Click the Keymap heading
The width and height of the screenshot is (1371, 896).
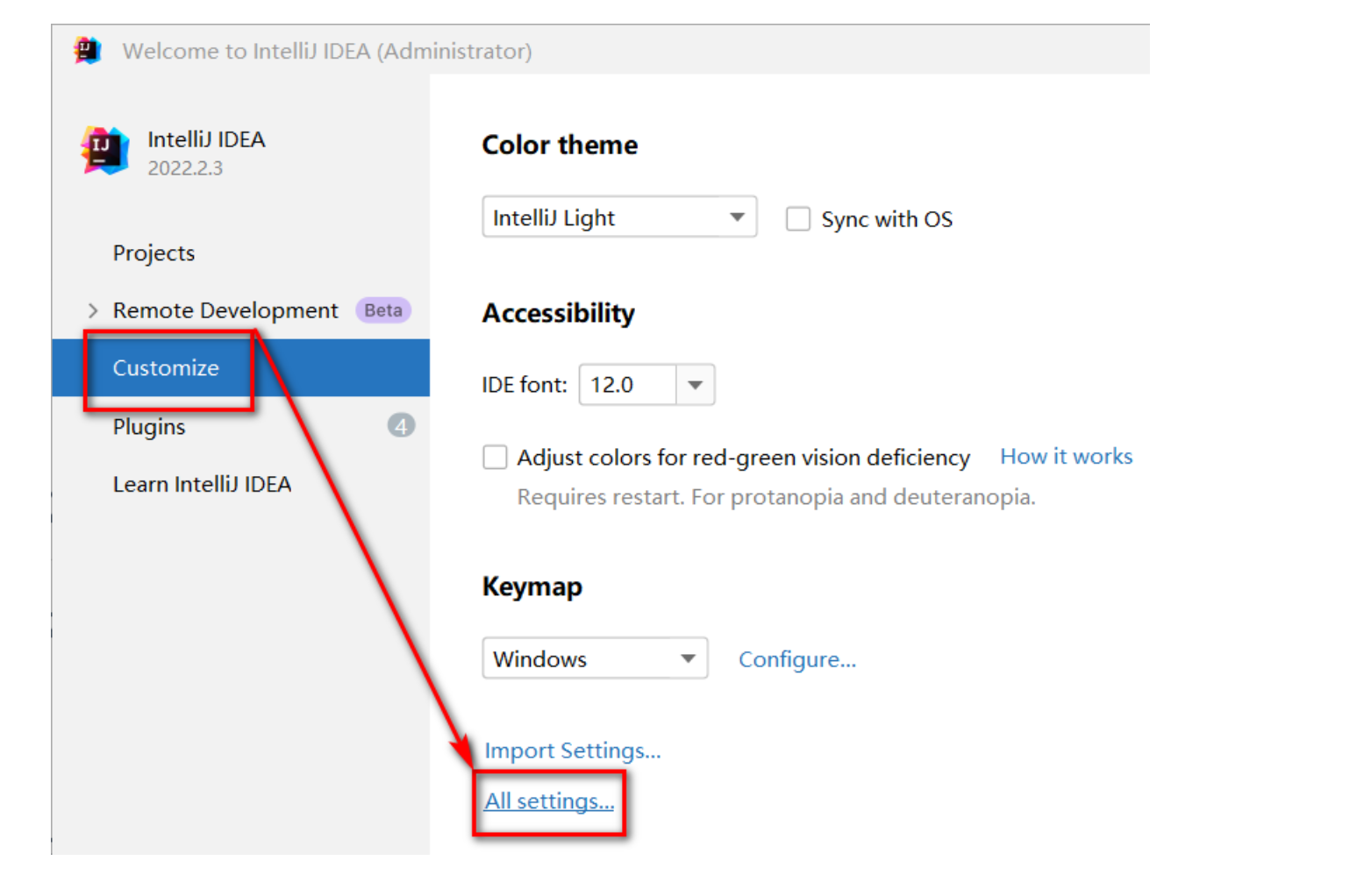(x=532, y=587)
